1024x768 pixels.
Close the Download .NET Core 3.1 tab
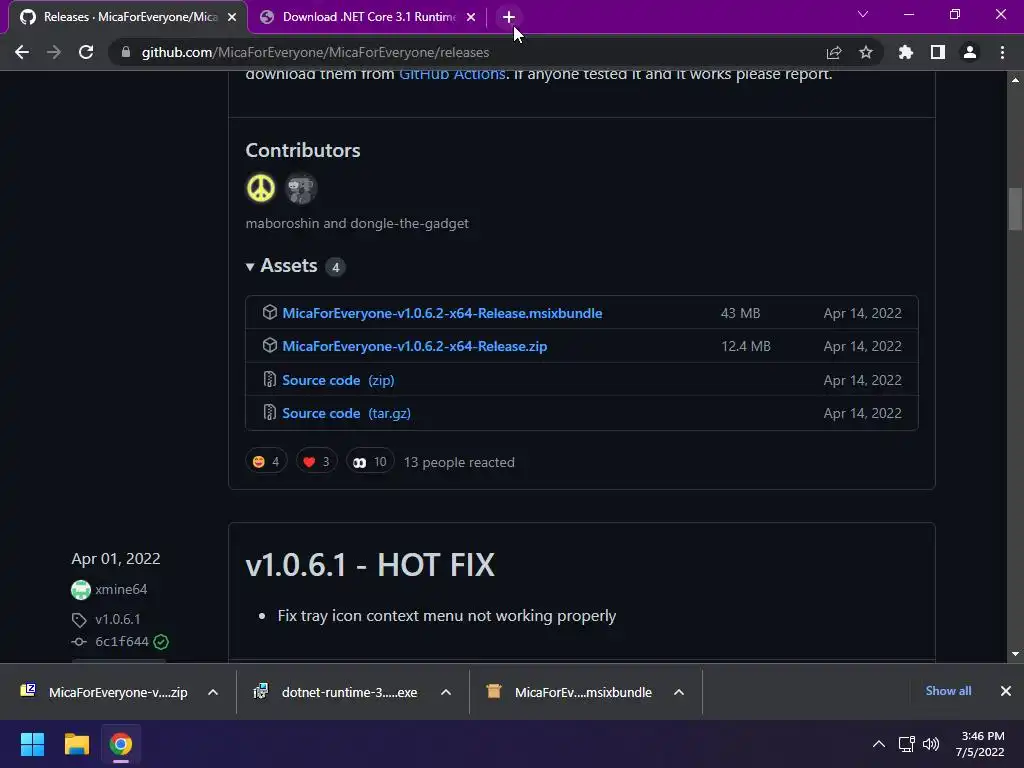point(471,17)
